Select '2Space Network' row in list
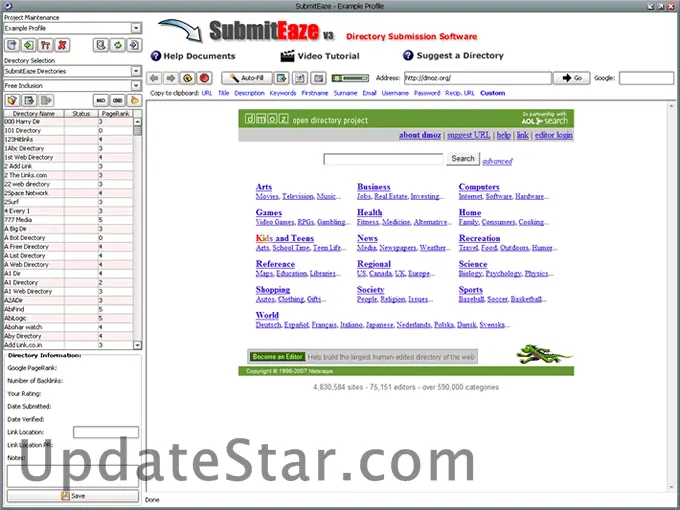The height and width of the screenshot is (510, 680). [69, 193]
